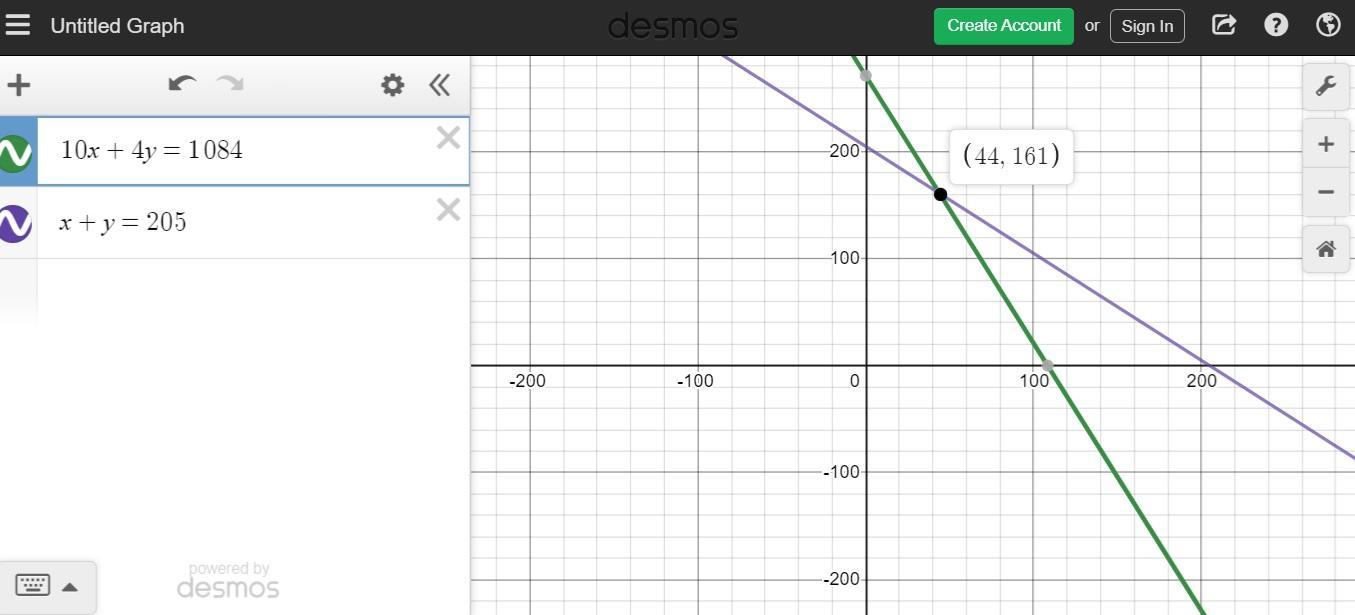Expand the keyboard arrow toggle

[x=70, y=587]
